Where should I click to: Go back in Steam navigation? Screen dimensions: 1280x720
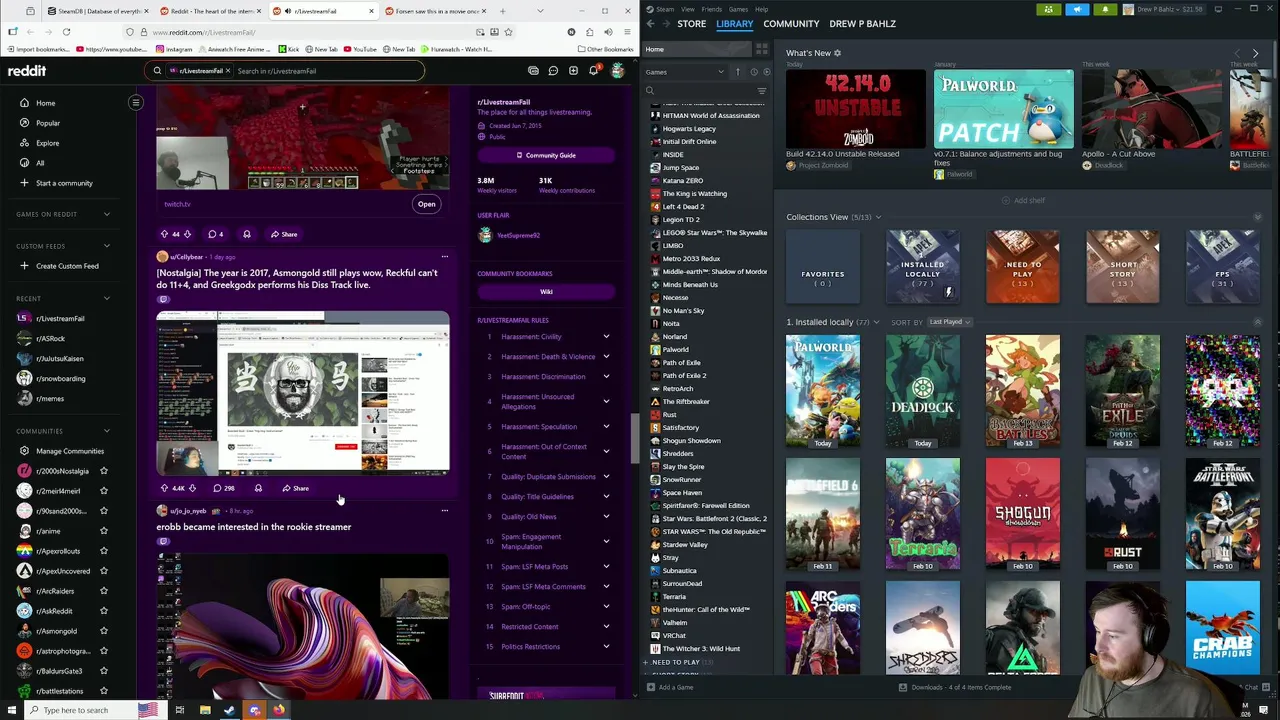point(650,24)
